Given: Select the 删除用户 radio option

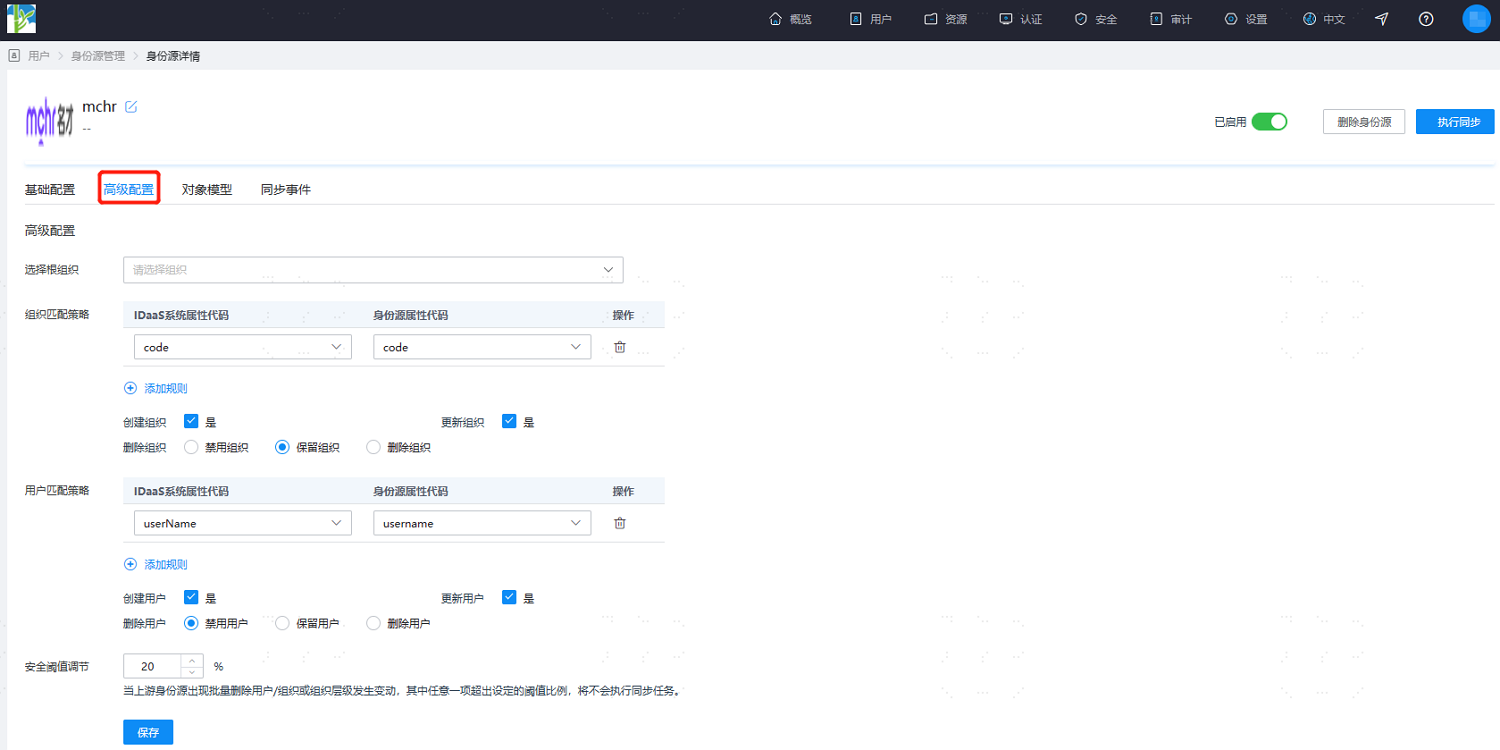Looking at the screenshot, I should [374, 623].
